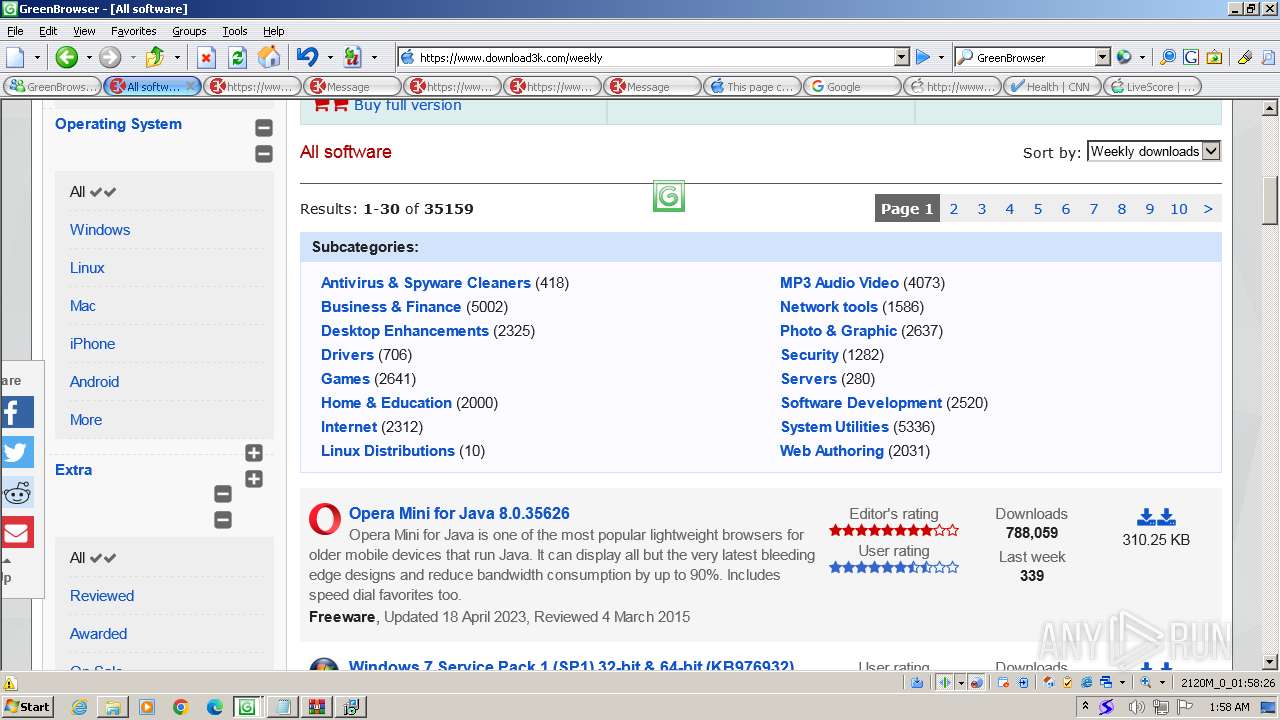
Task: Open the search engine box dropdown arrow
Action: 1102,57
